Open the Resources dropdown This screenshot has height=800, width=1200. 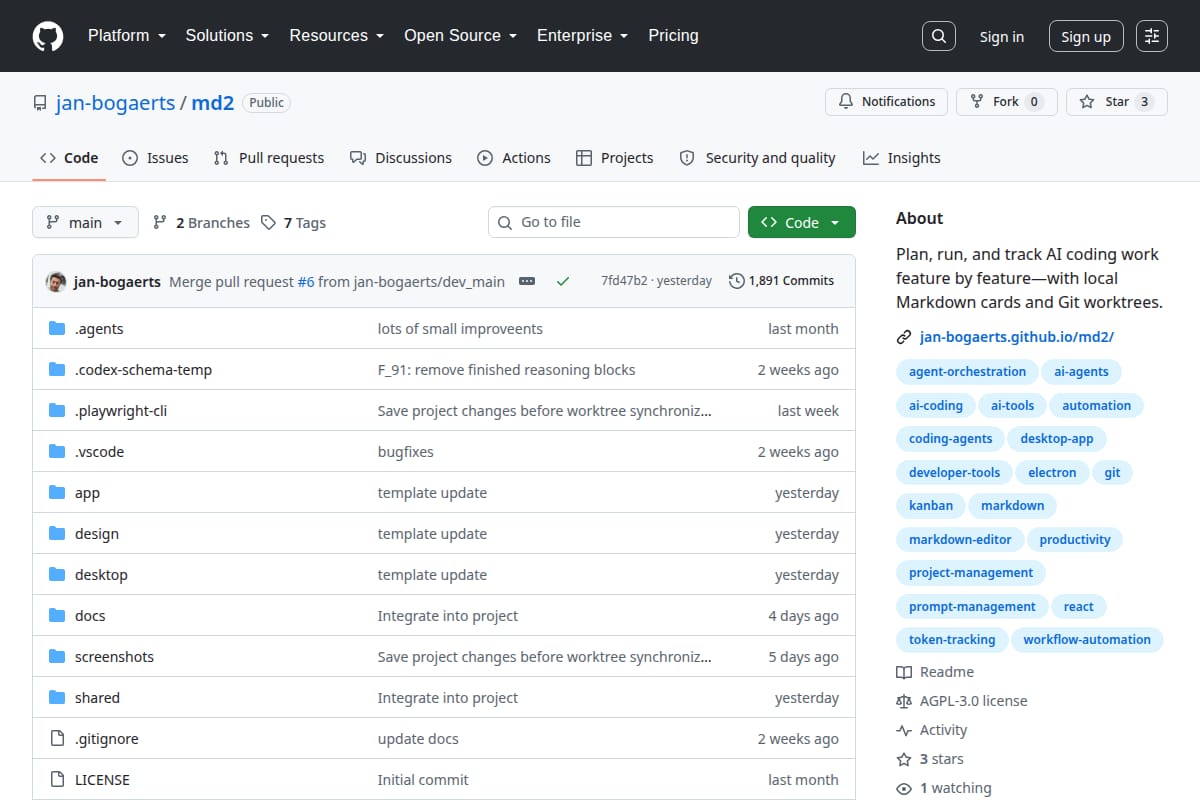tap(337, 35)
